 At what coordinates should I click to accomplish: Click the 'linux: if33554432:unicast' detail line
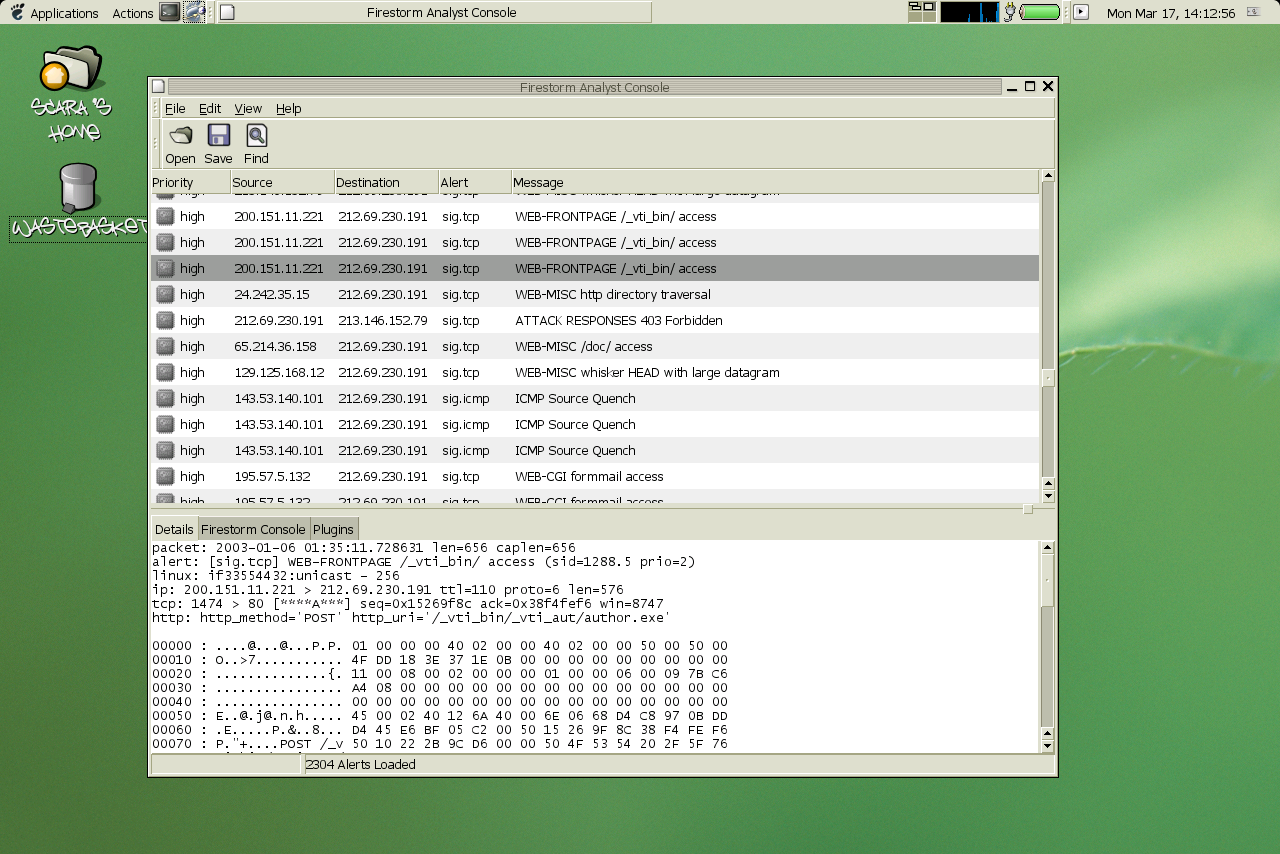click(x=276, y=576)
